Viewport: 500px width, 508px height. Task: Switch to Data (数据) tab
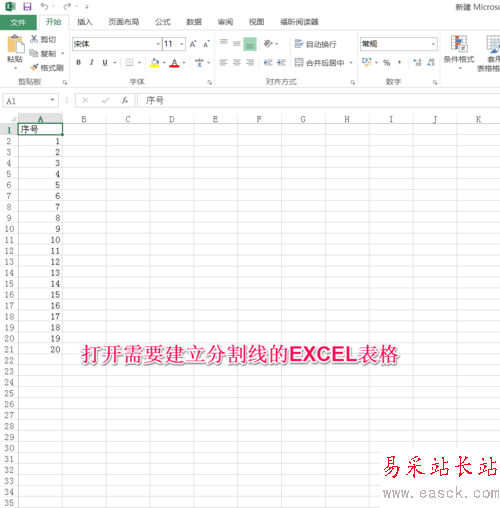tap(194, 22)
